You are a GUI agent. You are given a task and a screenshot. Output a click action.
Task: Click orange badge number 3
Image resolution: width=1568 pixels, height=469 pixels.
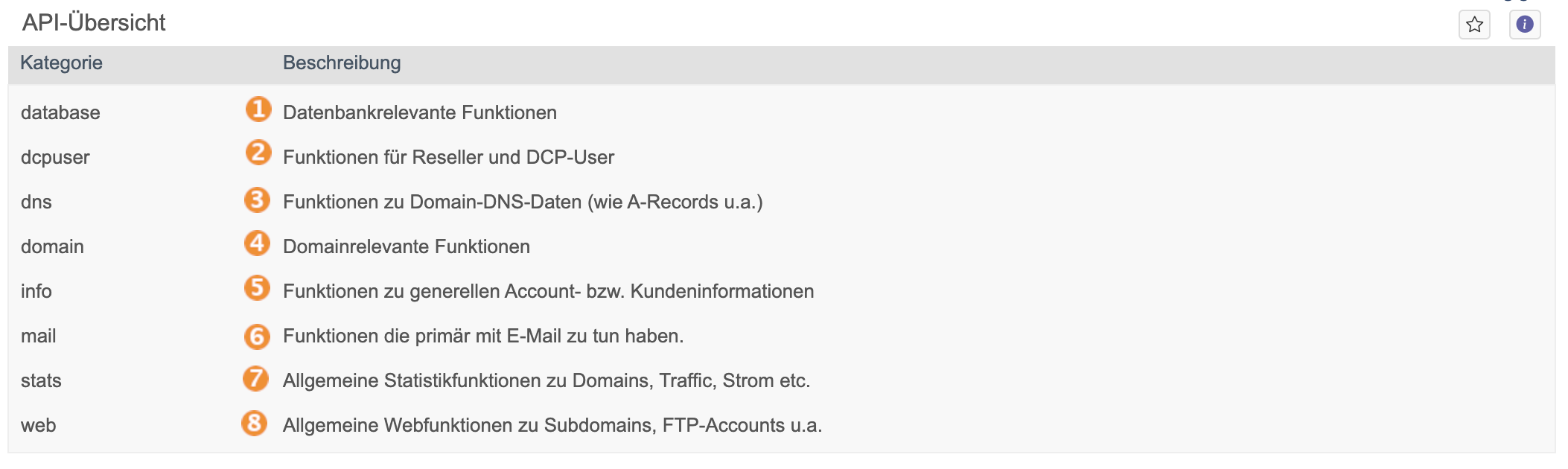(258, 200)
